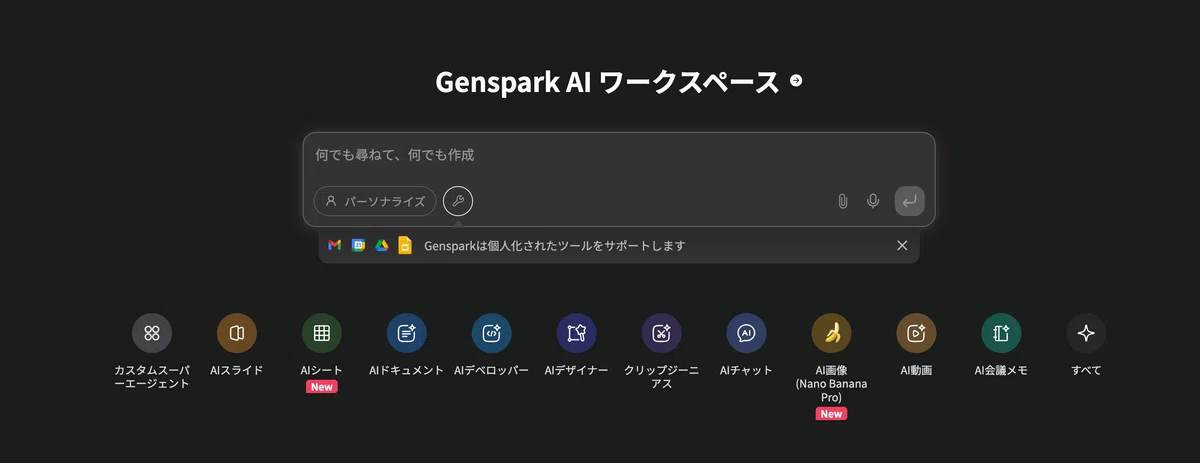Open the すべて sparkle icon
The image size is (1200, 463).
pos(1086,333)
